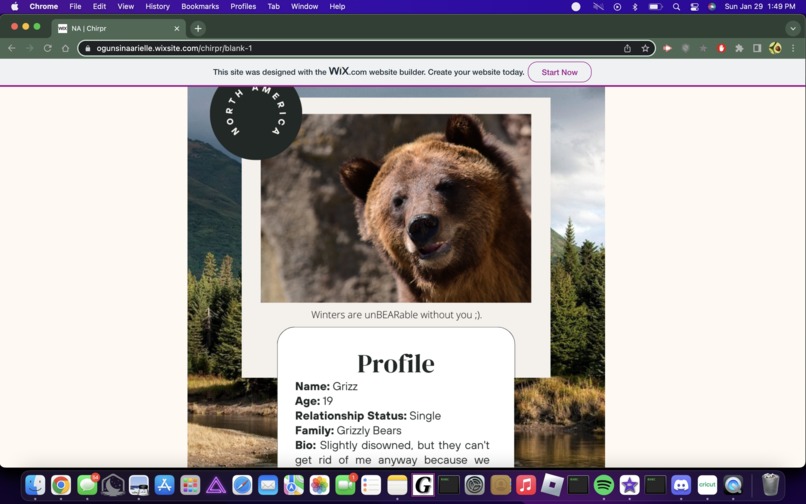Open the View menu
The image size is (806, 504).
point(125,7)
